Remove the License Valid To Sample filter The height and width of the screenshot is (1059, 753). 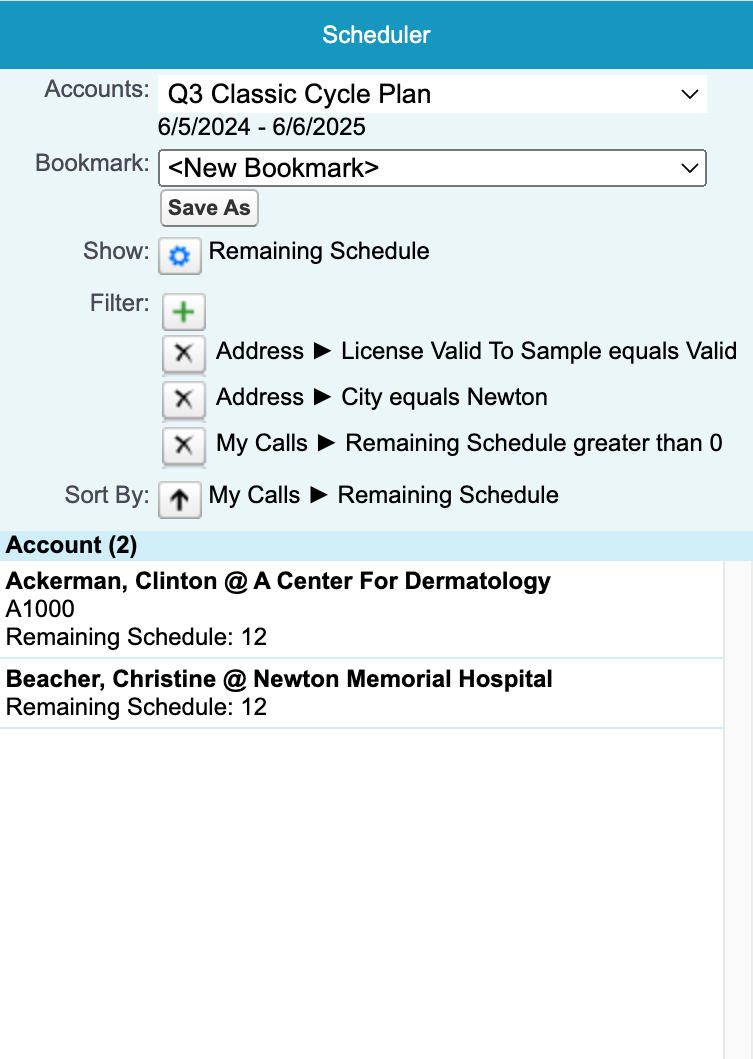183,353
